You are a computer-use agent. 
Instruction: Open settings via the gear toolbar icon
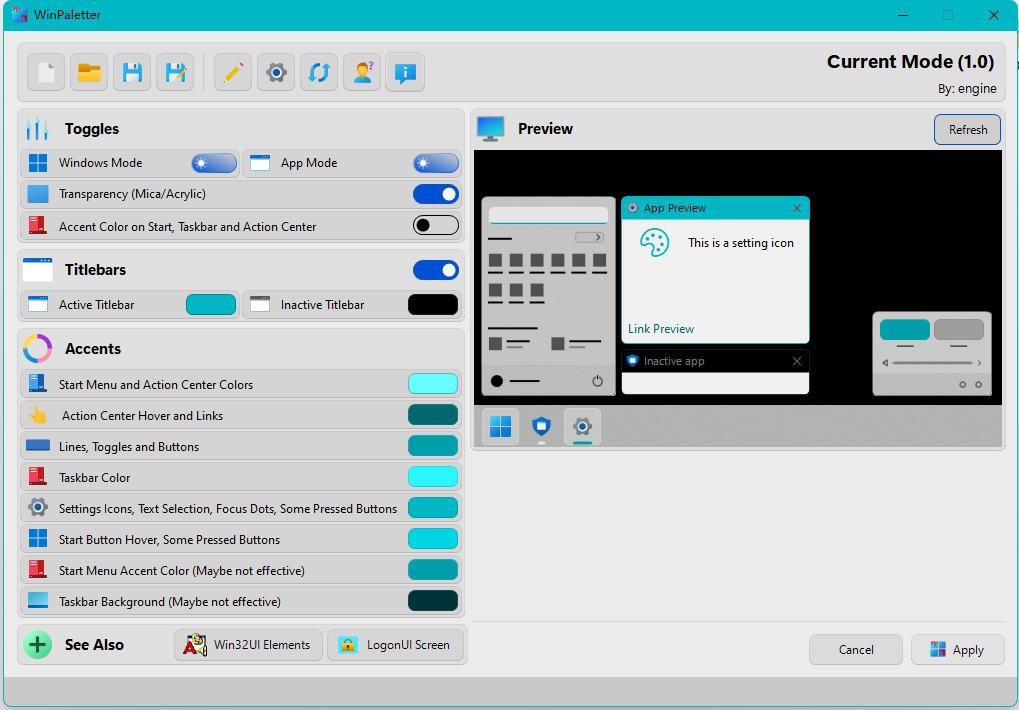pyautogui.click(x=276, y=72)
